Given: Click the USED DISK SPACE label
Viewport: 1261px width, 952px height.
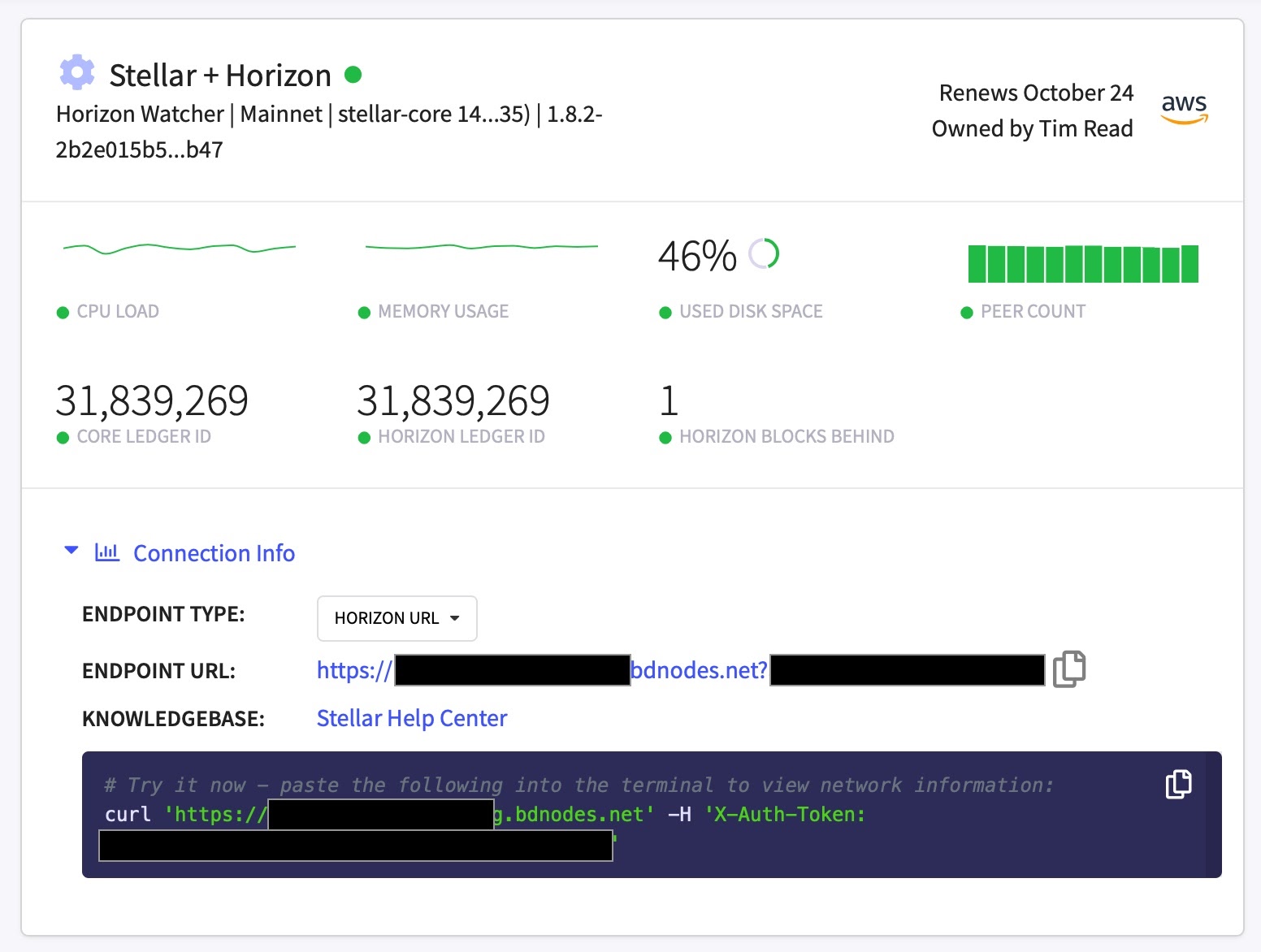Looking at the screenshot, I should tap(752, 311).
